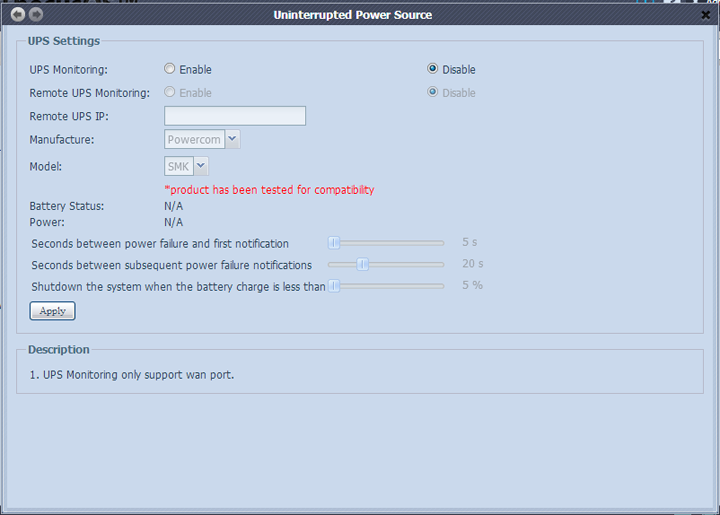Click the Powercom manufacture text box
Viewport: 720px width, 515px height.
point(194,139)
